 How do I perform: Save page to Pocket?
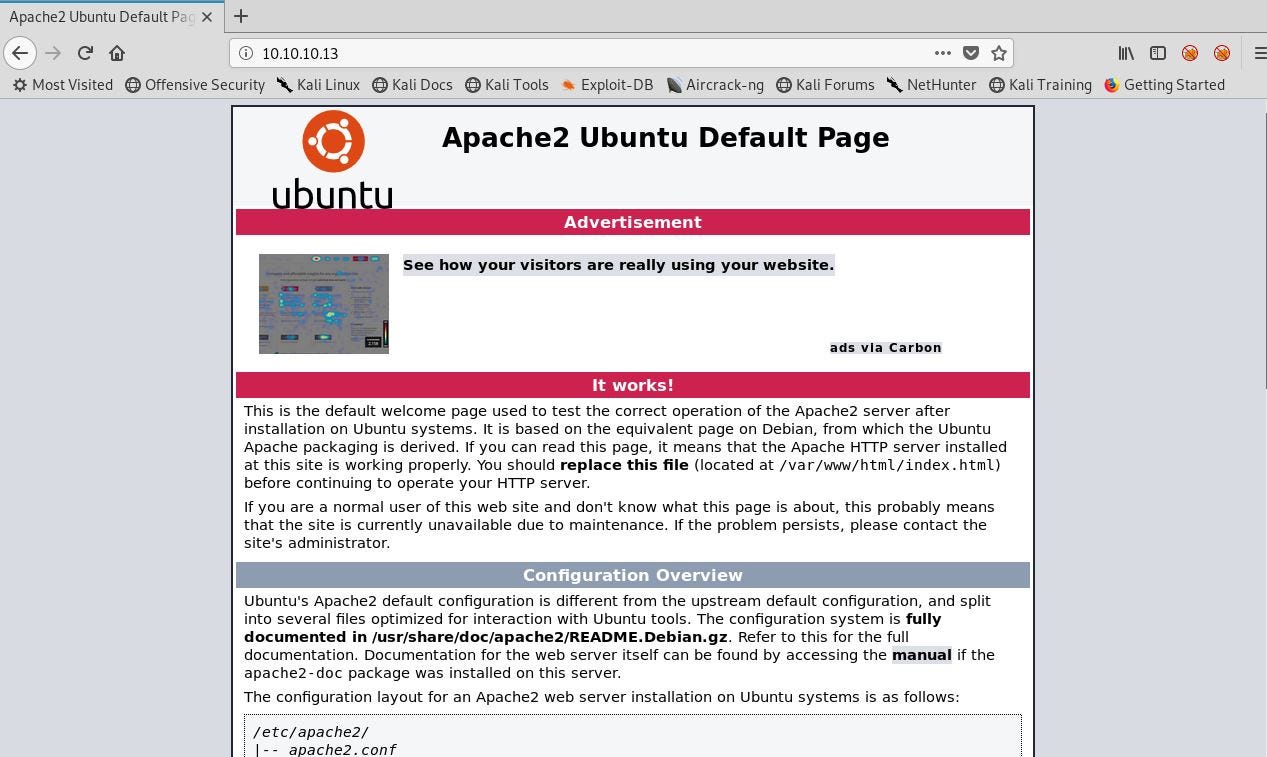pos(970,53)
